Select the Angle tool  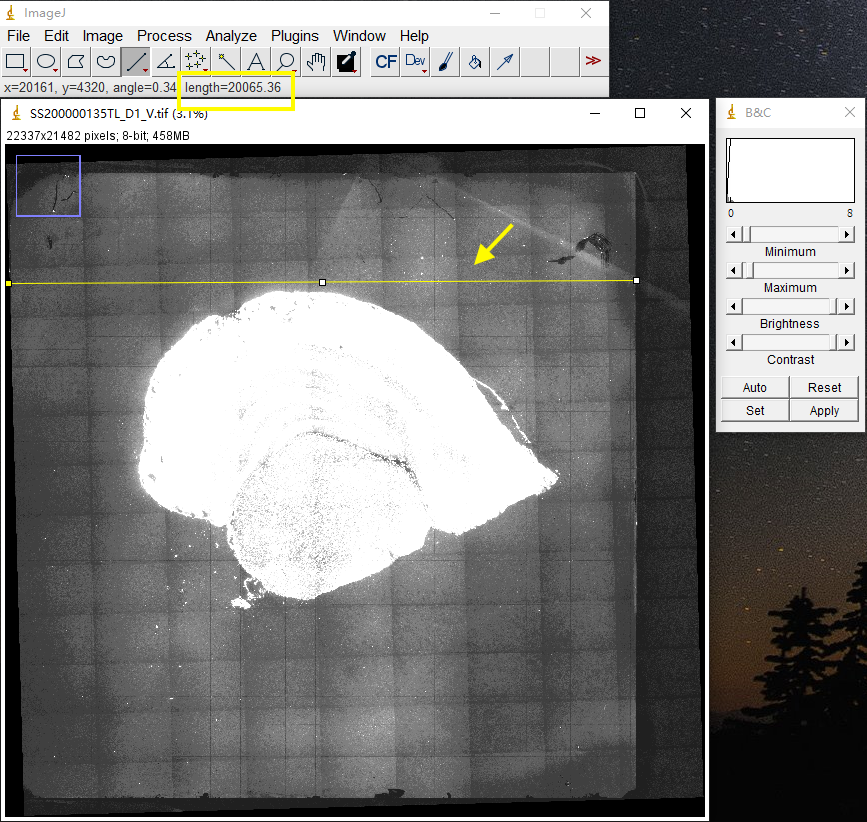165,62
